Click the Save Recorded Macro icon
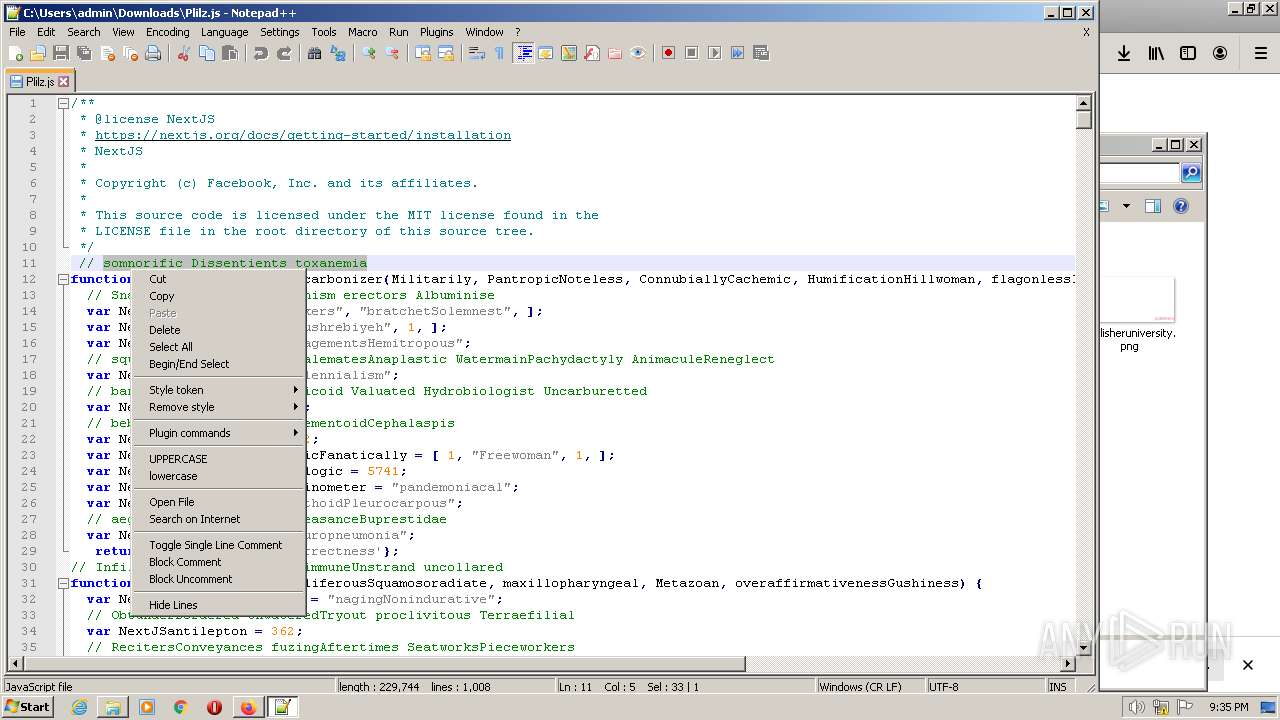This screenshot has height=720, width=1280. pyautogui.click(x=761, y=53)
